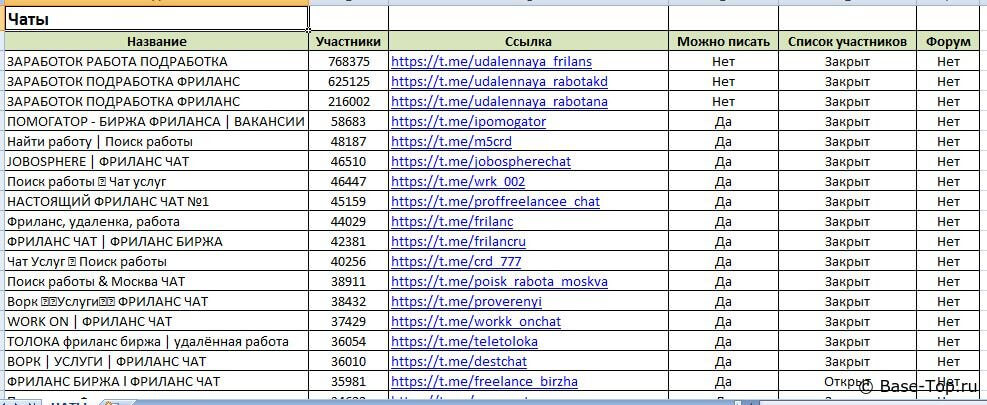Click the 'Можно писать' header cell

tap(723, 42)
